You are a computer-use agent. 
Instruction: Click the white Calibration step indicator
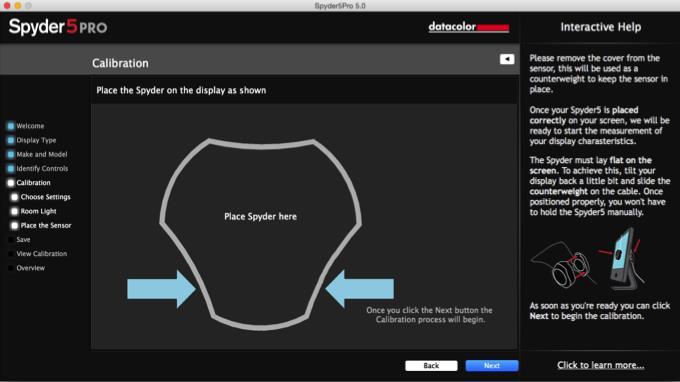[x=11, y=183]
